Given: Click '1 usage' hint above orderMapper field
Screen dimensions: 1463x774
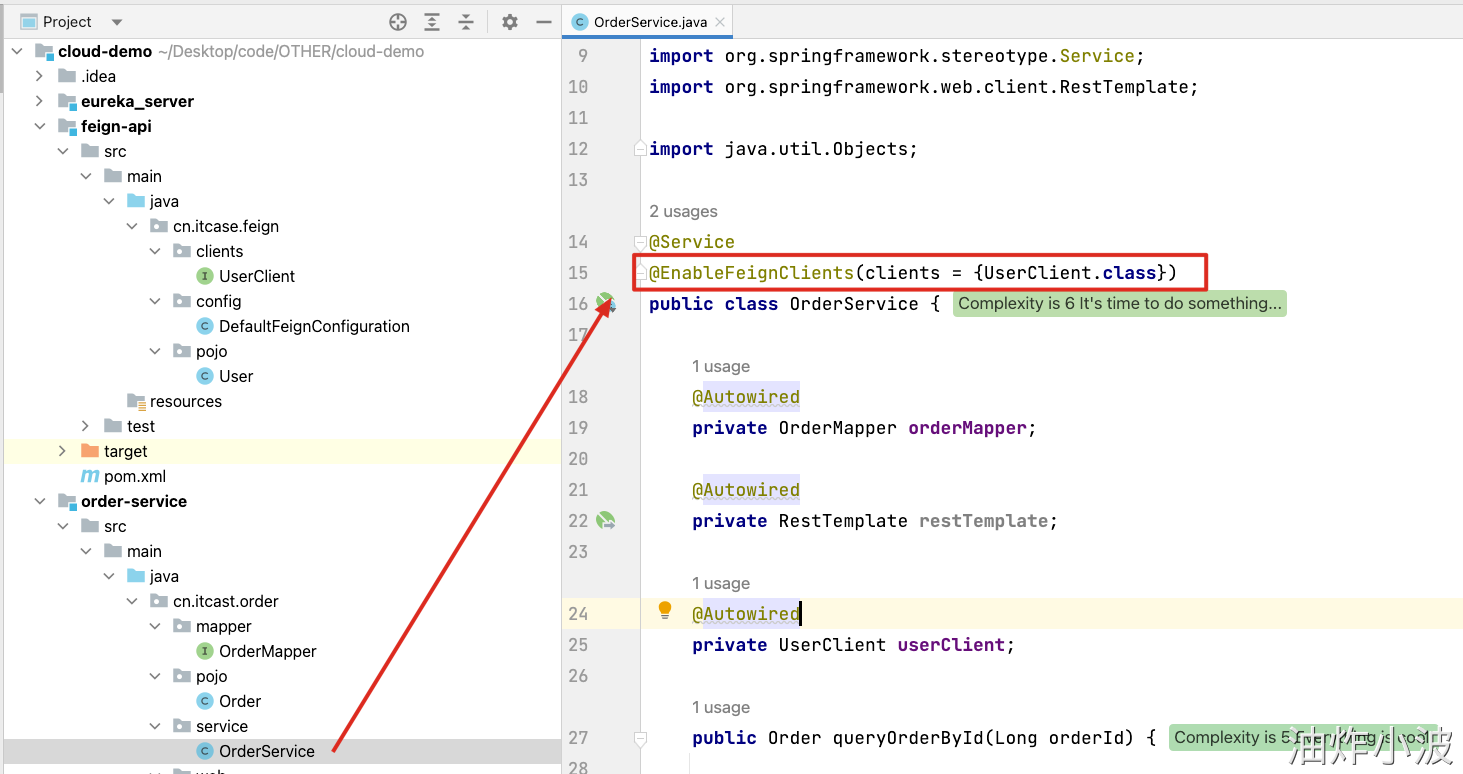Looking at the screenshot, I should point(721,366).
